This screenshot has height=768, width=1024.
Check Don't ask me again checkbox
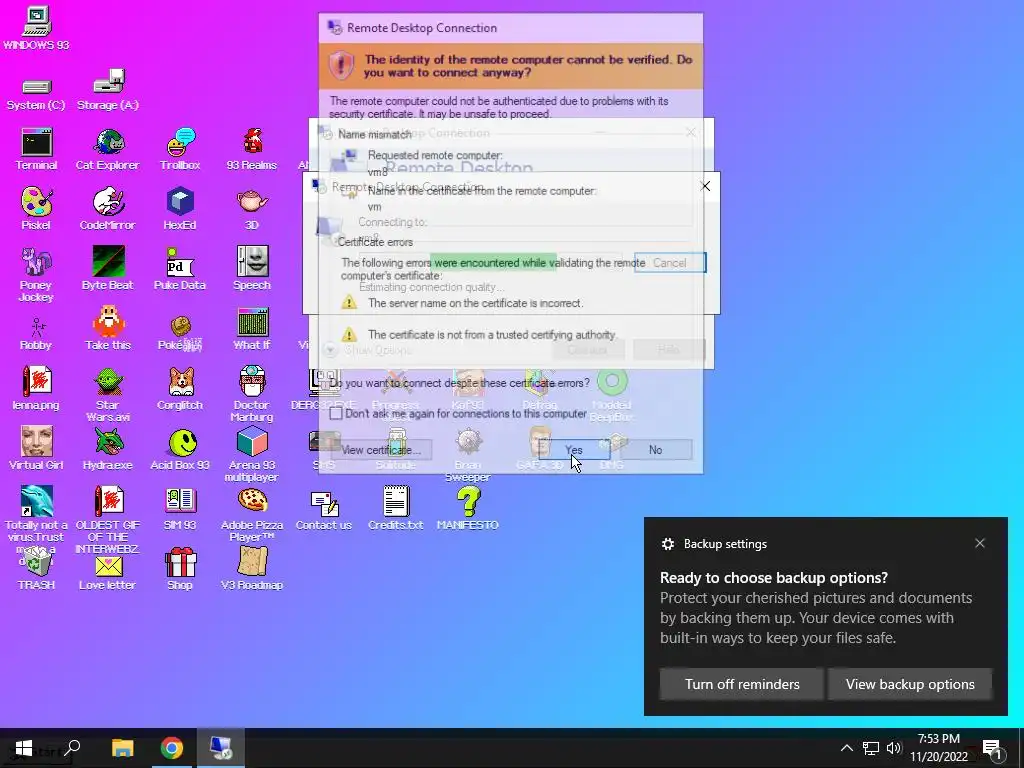pyautogui.click(x=336, y=413)
